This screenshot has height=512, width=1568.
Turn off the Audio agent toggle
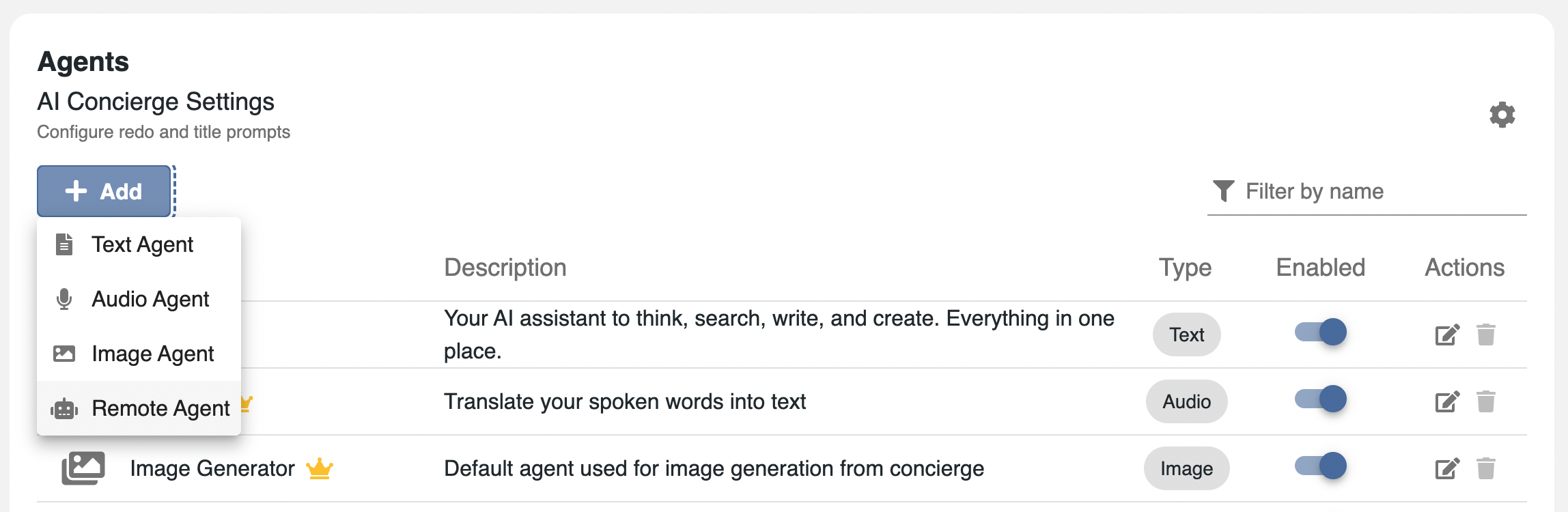click(x=1320, y=399)
